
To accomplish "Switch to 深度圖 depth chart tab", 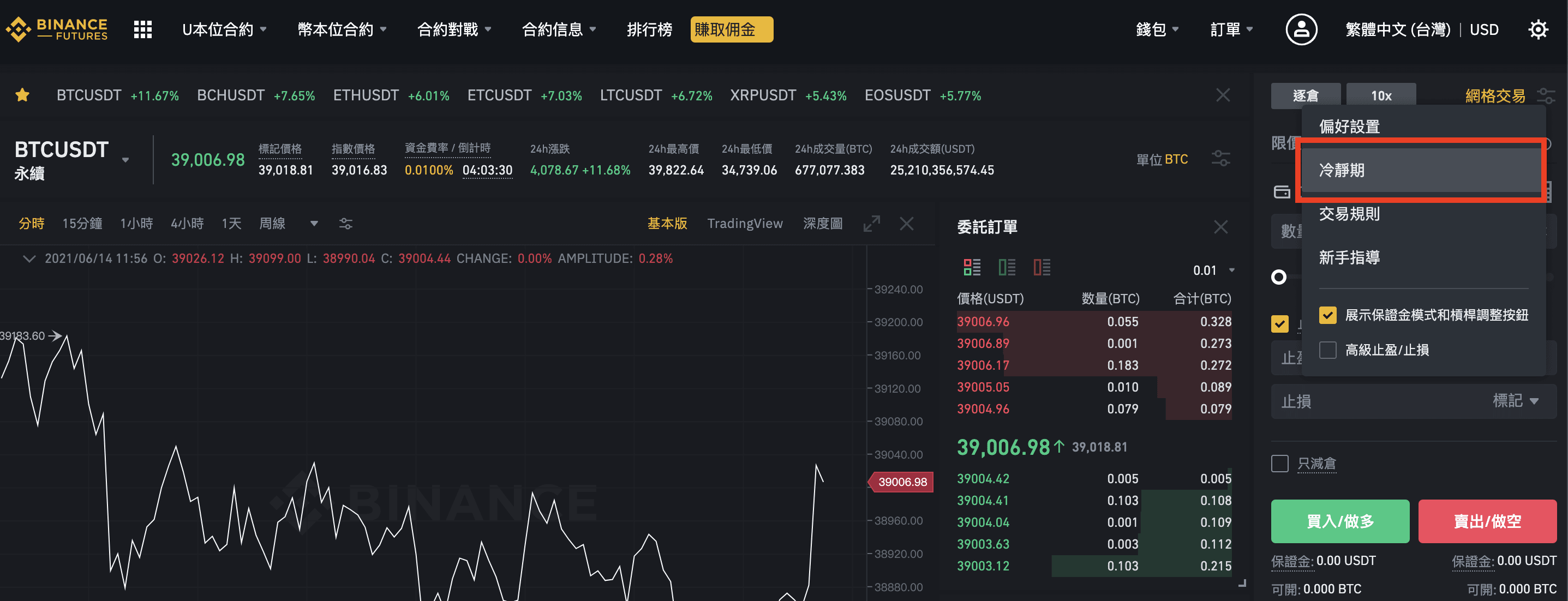I will (822, 223).
